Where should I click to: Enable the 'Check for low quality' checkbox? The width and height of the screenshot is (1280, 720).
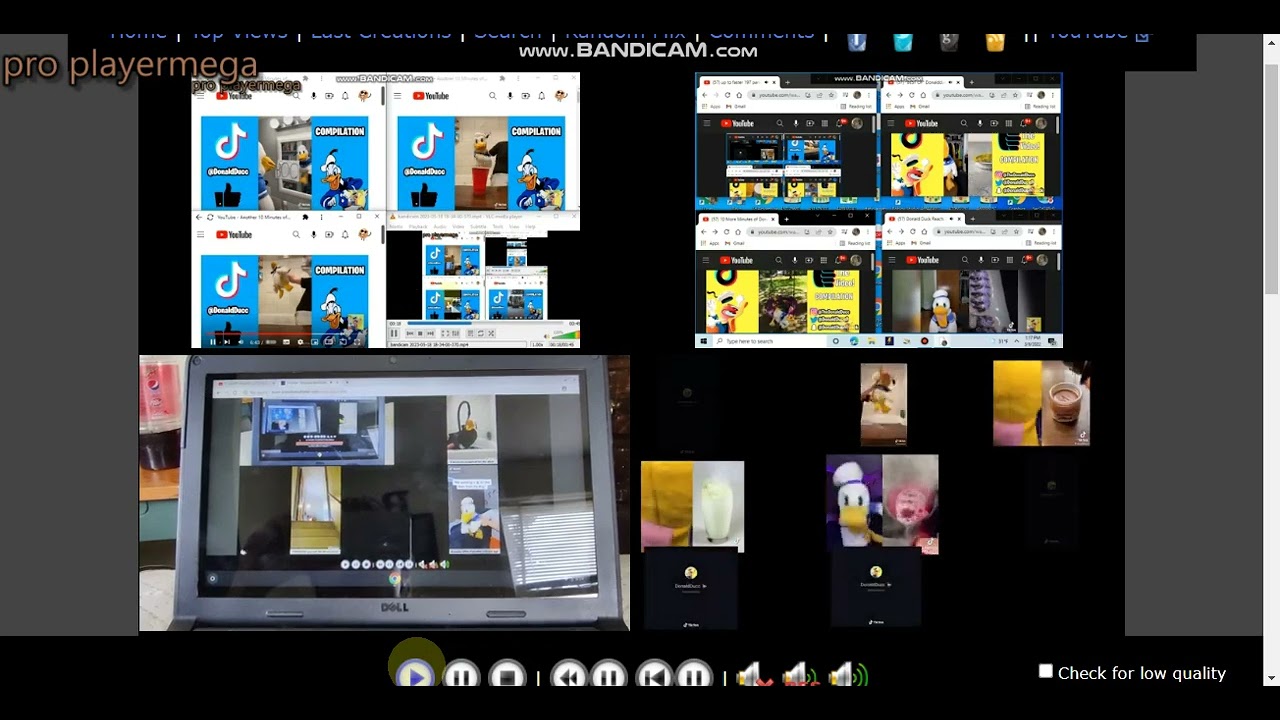(x=1046, y=671)
